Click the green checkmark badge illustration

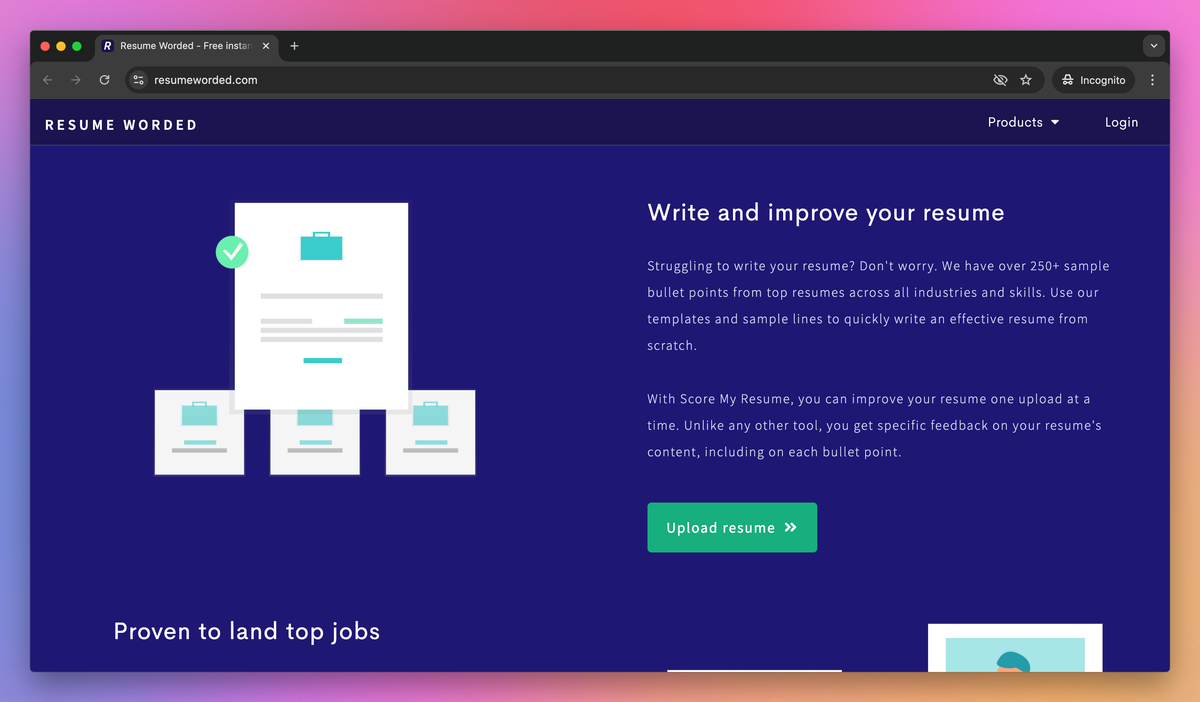(232, 251)
